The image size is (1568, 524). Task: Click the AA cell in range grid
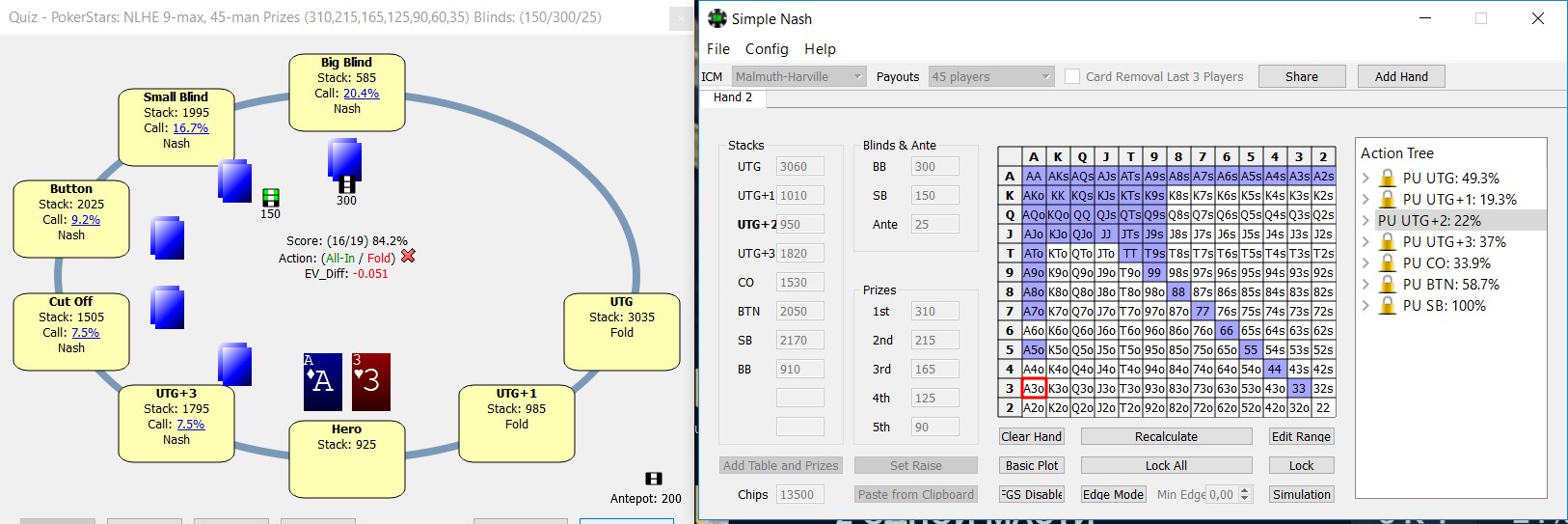1034,176
